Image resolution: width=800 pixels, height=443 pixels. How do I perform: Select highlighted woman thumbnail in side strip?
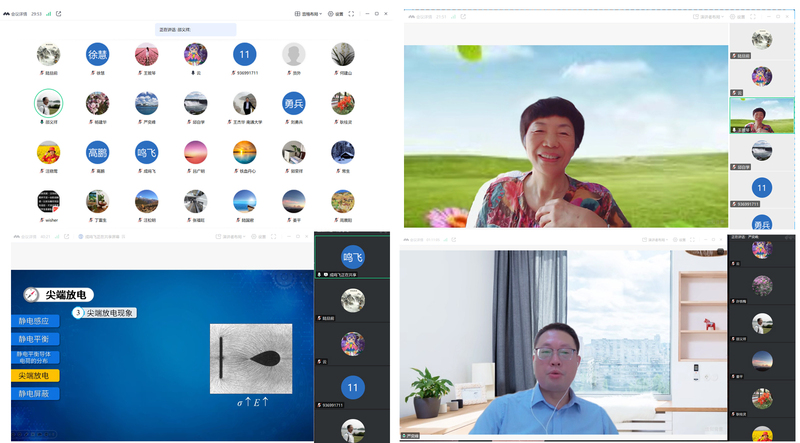tap(762, 115)
